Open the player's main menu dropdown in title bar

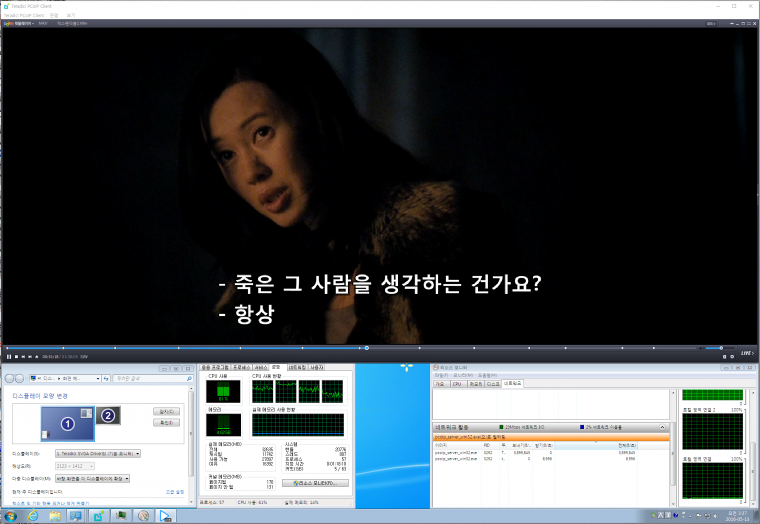pos(19,23)
